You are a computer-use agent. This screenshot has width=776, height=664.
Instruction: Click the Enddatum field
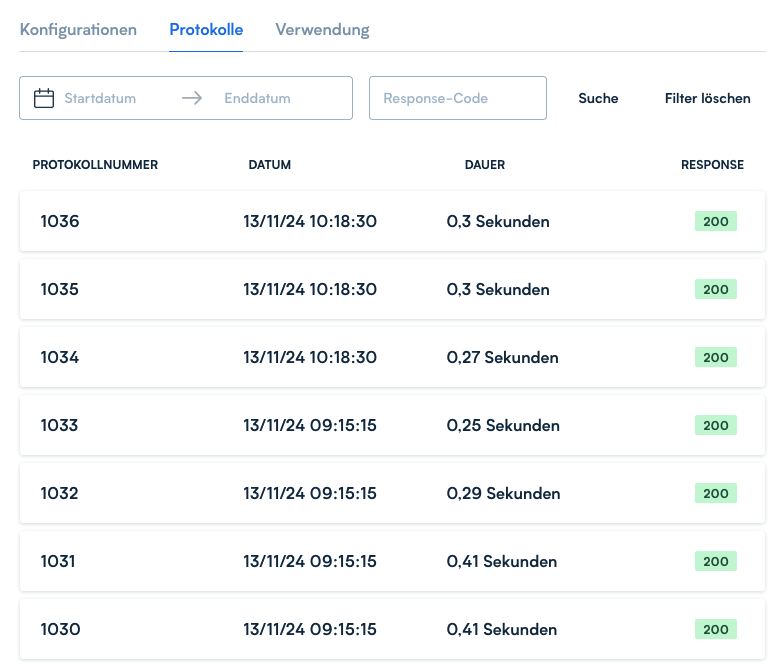coord(257,98)
